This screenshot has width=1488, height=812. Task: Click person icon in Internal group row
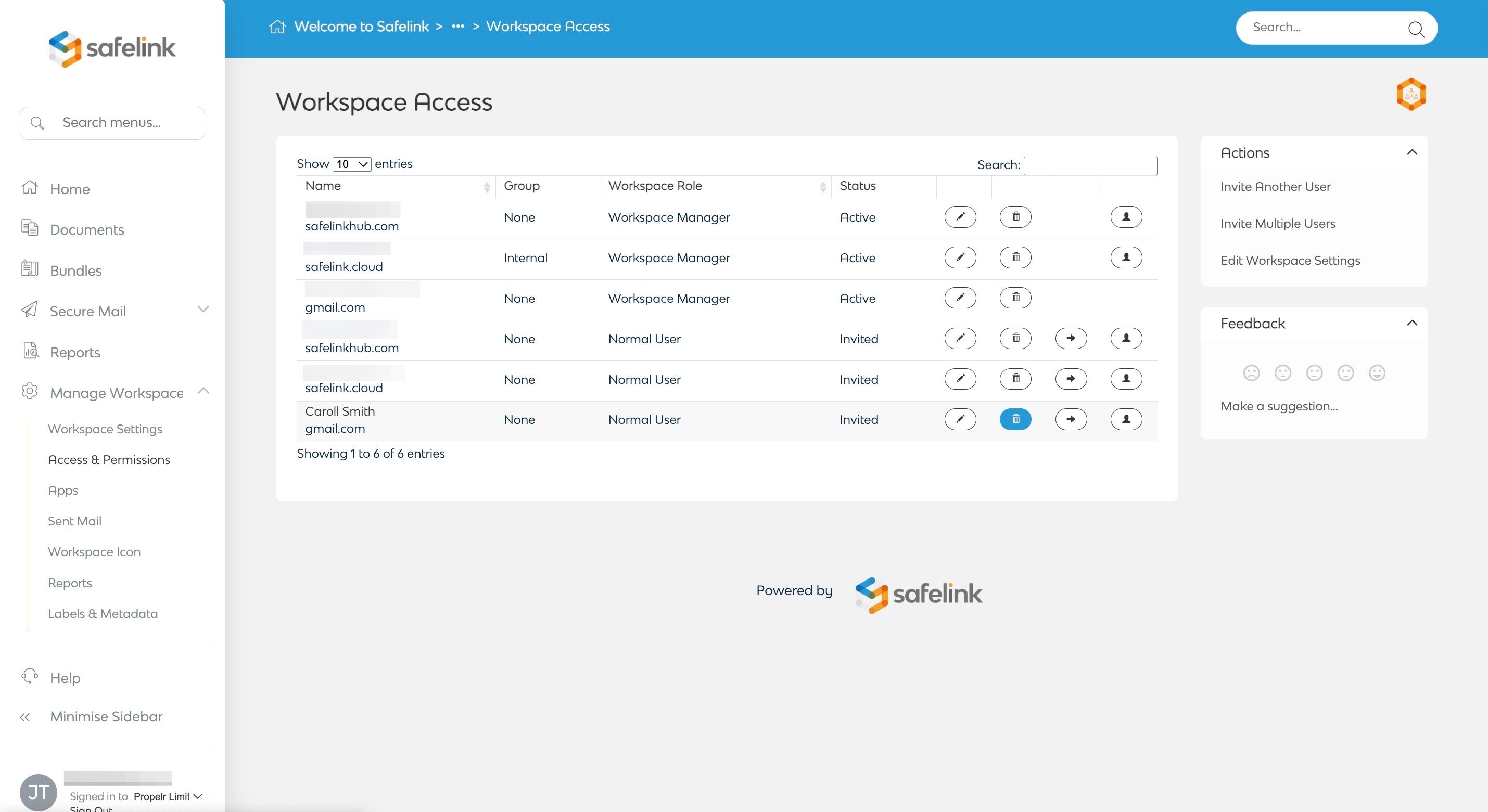pos(1126,257)
